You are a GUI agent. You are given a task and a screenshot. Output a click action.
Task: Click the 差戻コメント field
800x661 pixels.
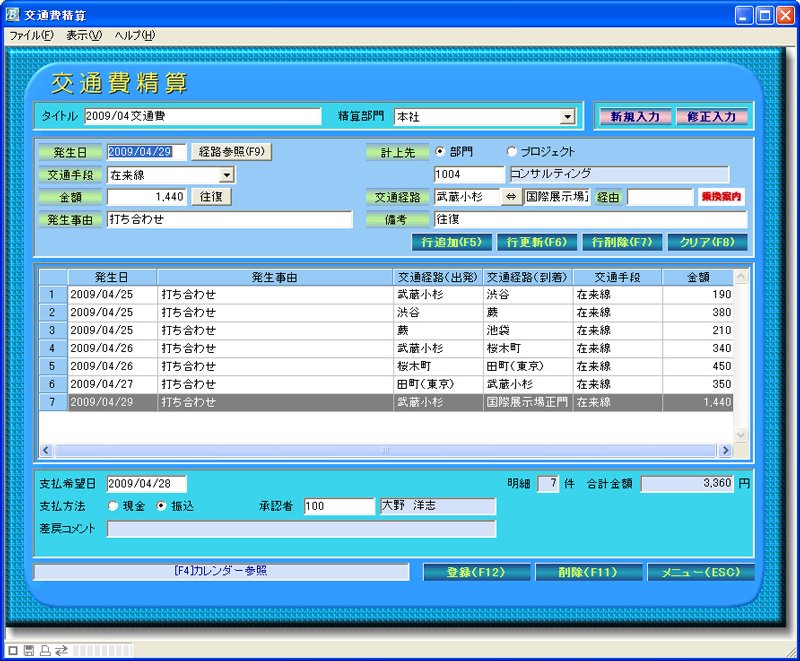tap(302, 529)
